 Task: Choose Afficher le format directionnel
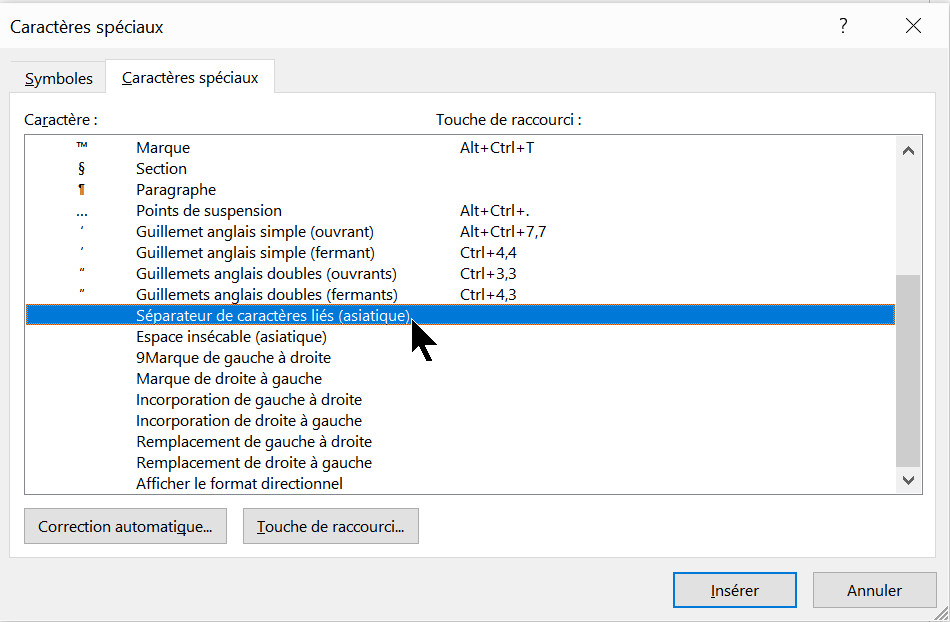[239, 483]
